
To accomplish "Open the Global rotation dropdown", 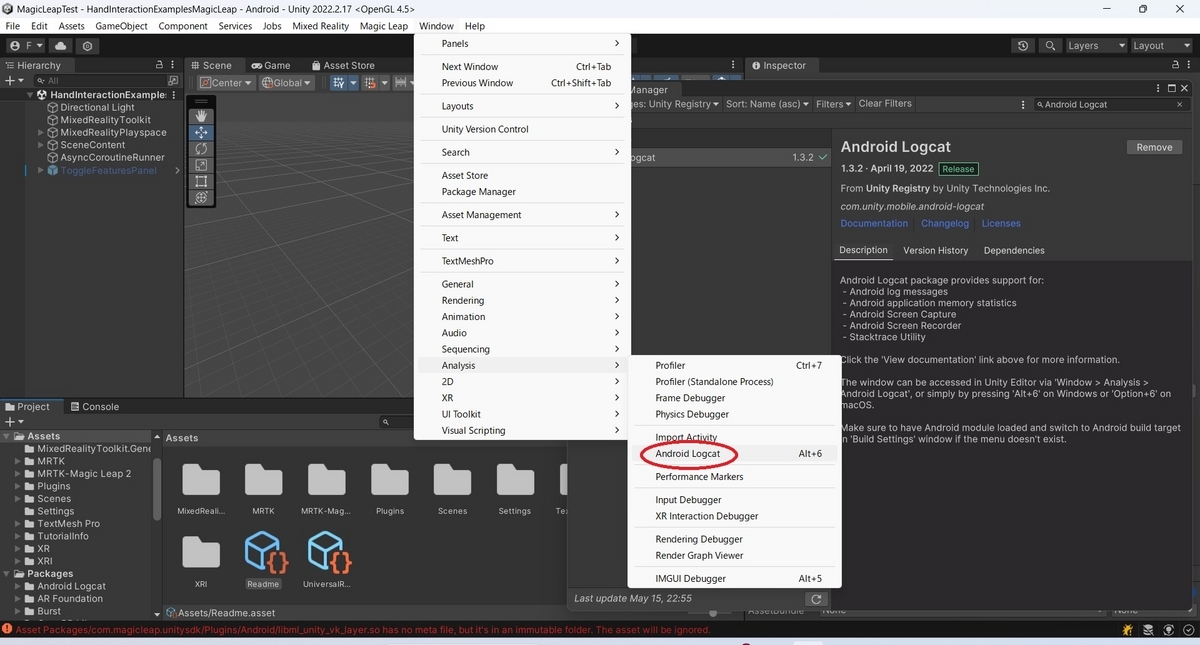I will (x=287, y=83).
